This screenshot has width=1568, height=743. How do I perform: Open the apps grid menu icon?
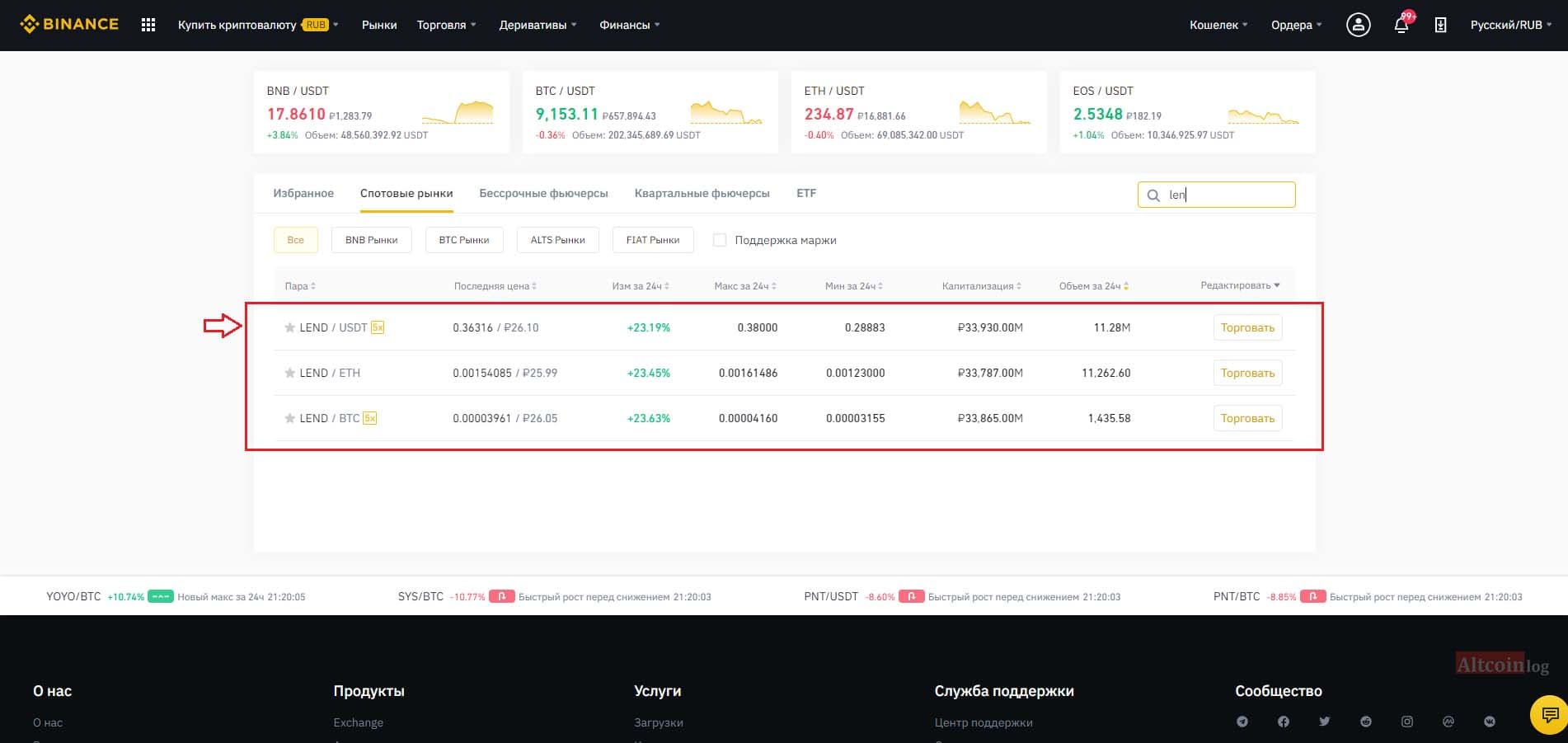148,25
